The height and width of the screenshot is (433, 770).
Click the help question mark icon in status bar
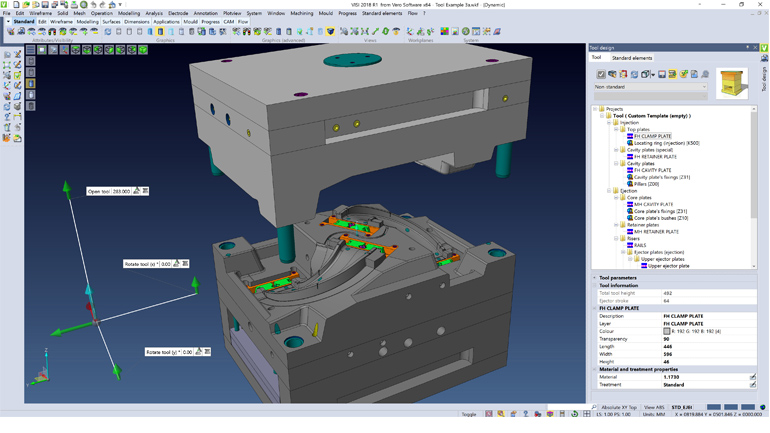click(525, 414)
